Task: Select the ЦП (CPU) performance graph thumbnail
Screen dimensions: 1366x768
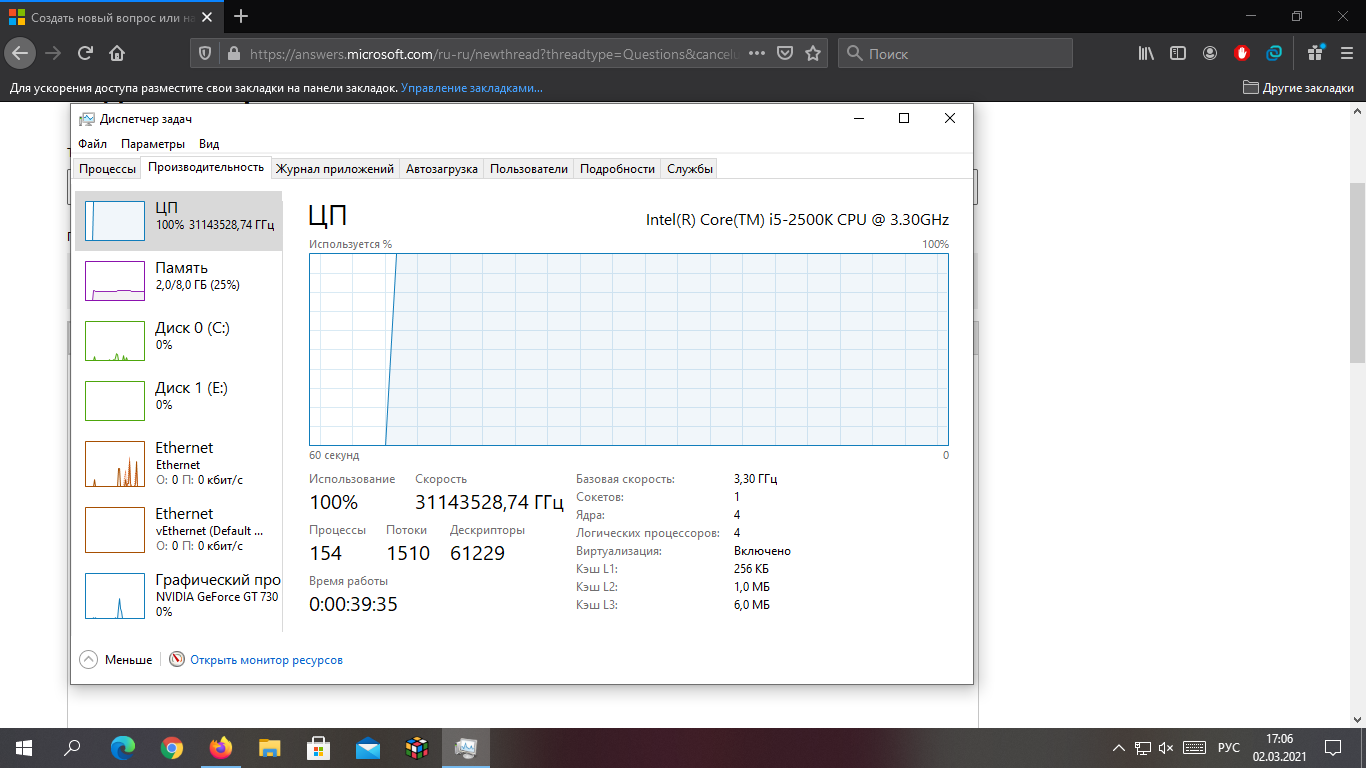Action: click(115, 220)
